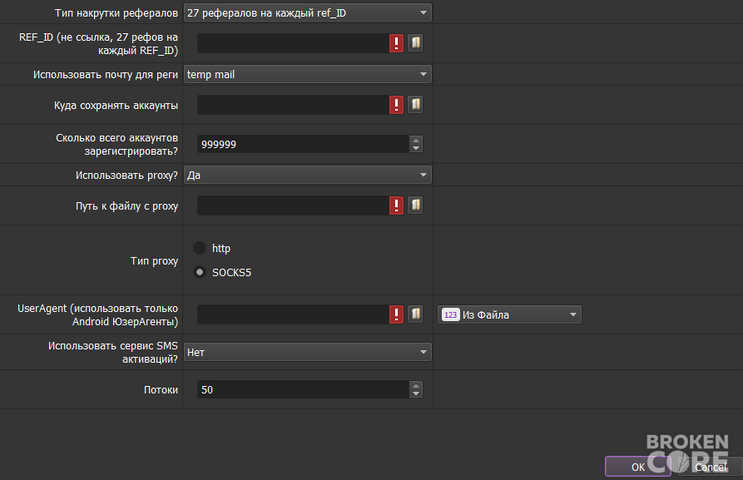Select SOCKS5 proxy type

tap(199, 272)
